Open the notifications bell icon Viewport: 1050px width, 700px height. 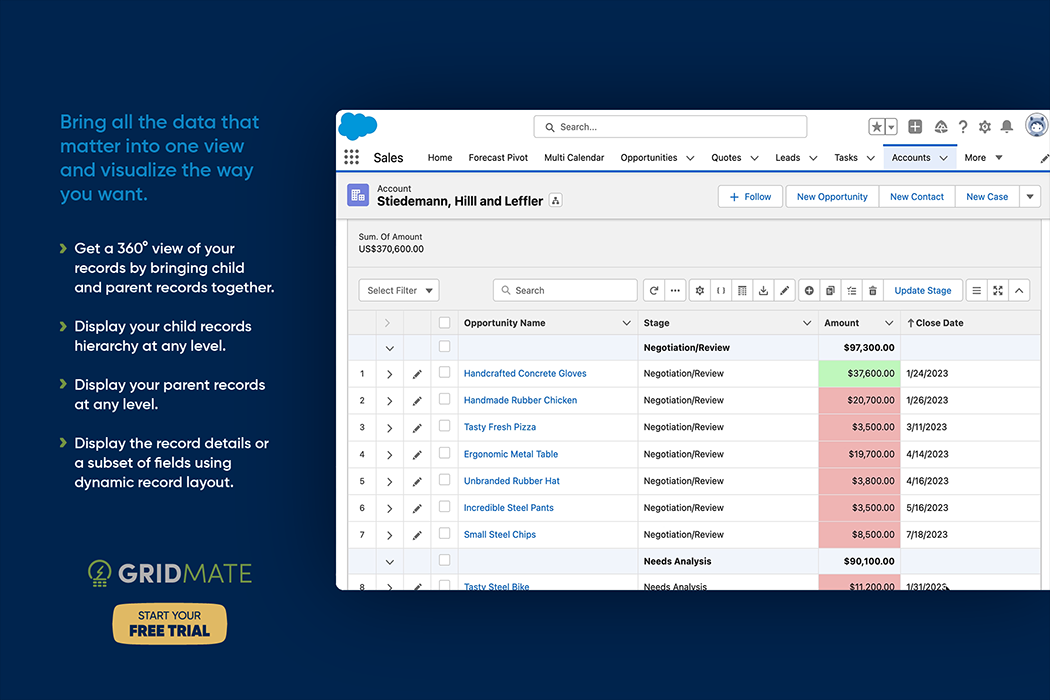tap(1007, 127)
